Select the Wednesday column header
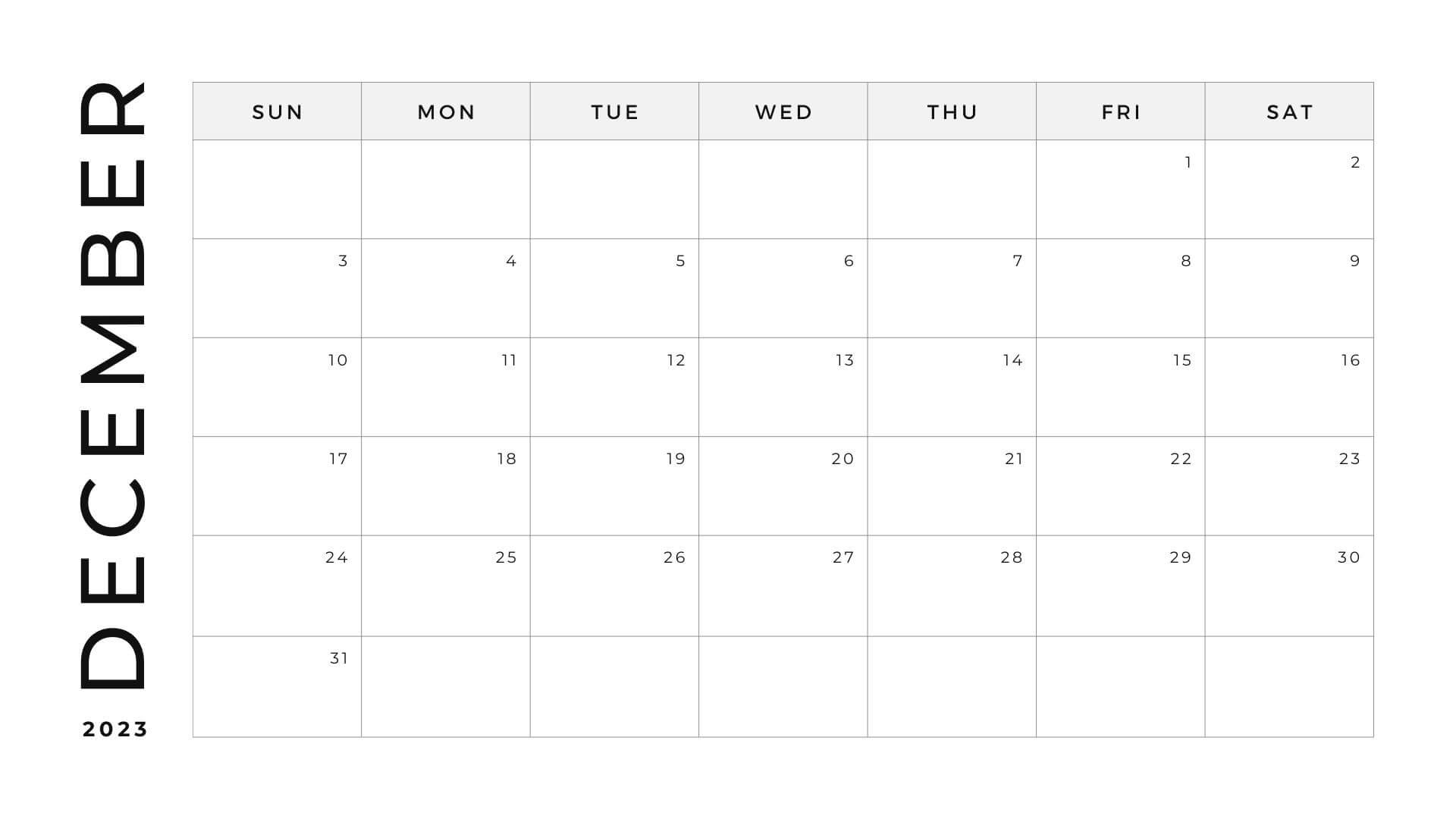The width and height of the screenshot is (1456, 819). click(784, 111)
